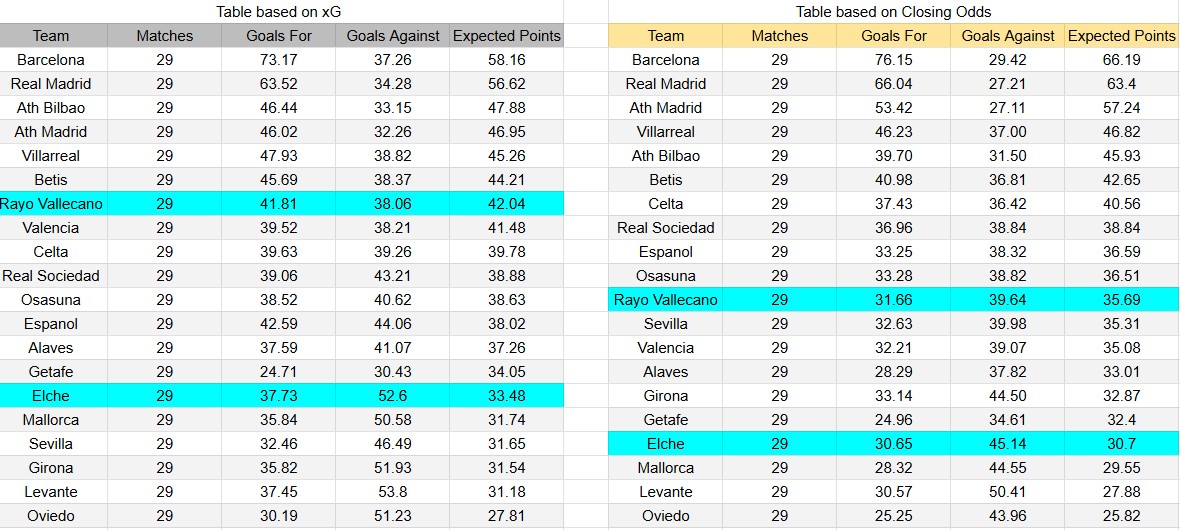Select Real Madrid's 63.4 expected points cell
Screen dimensions: 1180x530
tap(1122, 84)
